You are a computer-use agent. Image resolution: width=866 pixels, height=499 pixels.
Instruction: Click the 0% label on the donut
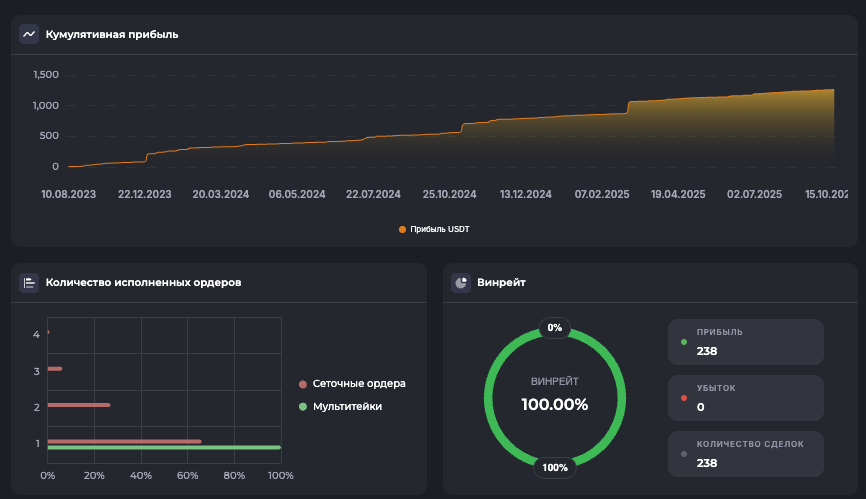coord(555,328)
